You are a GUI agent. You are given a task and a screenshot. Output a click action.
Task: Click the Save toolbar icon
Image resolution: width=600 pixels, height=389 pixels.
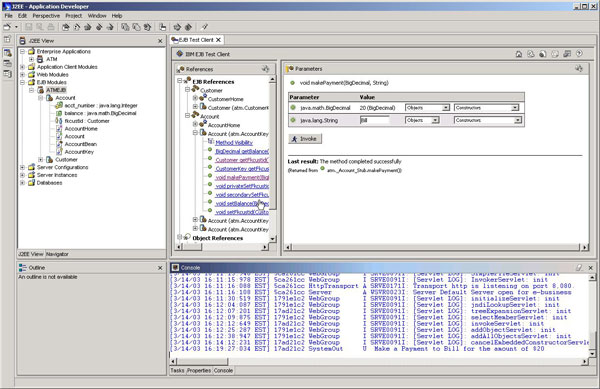[28, 27]
